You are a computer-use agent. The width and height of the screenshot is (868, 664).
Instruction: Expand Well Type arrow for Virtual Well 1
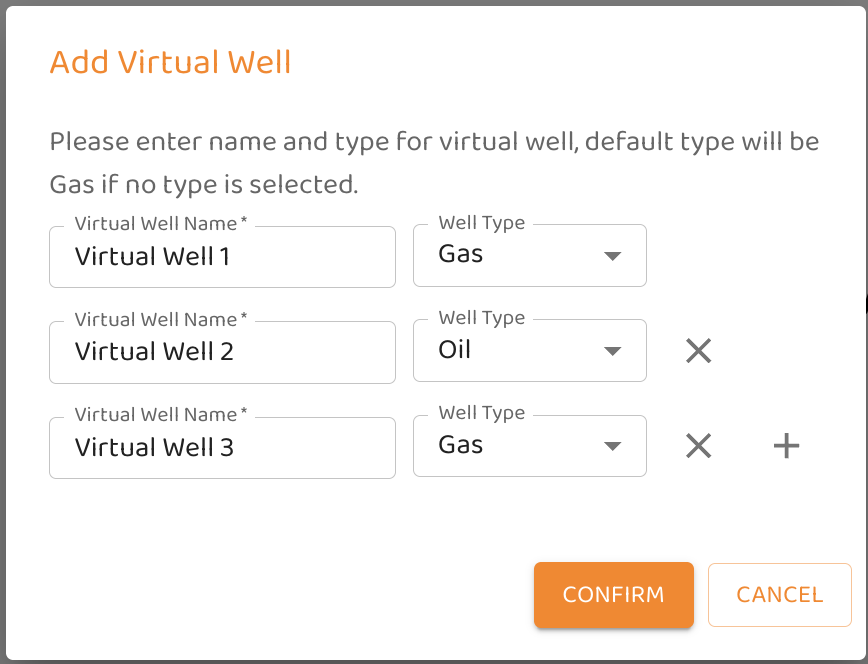[x=613, y=257]
